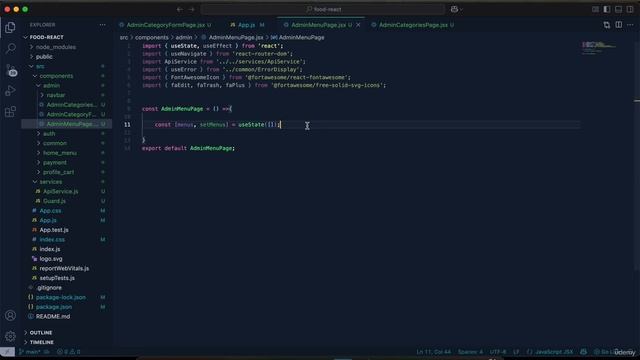The image size is (640, 360).
Task: Expand the profile_cart folder
Action: pyautogui.click(x=58, y=172)
